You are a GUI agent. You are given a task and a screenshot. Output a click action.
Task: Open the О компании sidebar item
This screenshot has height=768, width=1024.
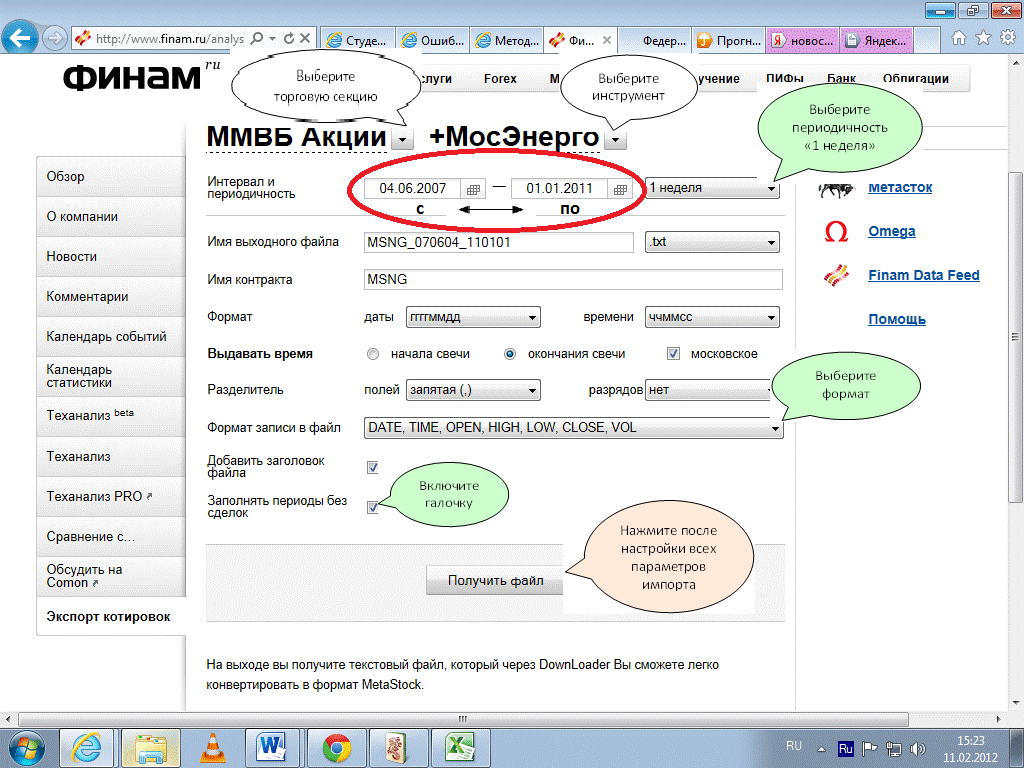coord(111,217)
